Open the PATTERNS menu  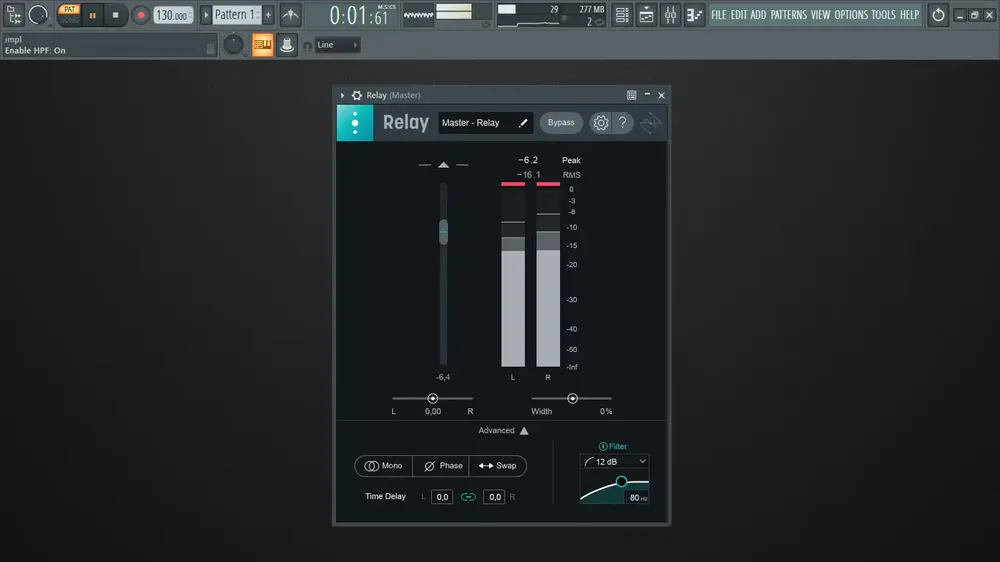click(788, 15)
